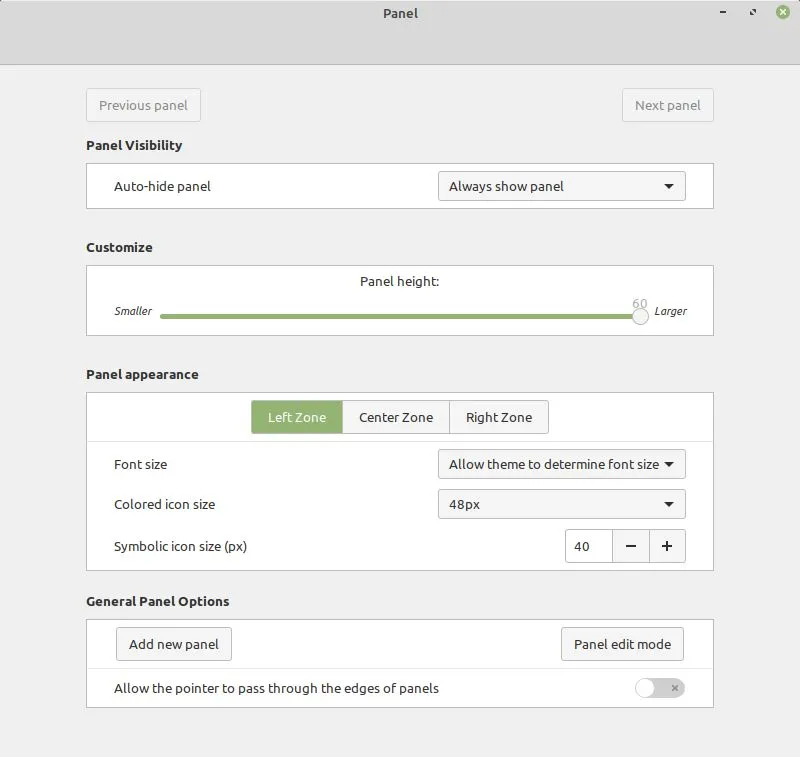The height and width of the screenshot is (757, 800).
Task: Enter Panel edit mode
Action: 622,644
